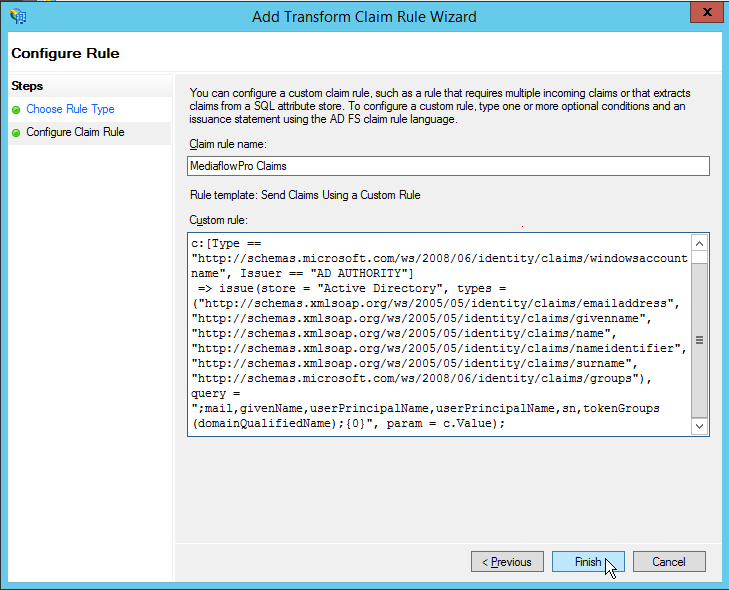Click green bullet beside Configure Claim Rule
The width and height of the screenshot is (729, 590).
click(x=16, y=132)
